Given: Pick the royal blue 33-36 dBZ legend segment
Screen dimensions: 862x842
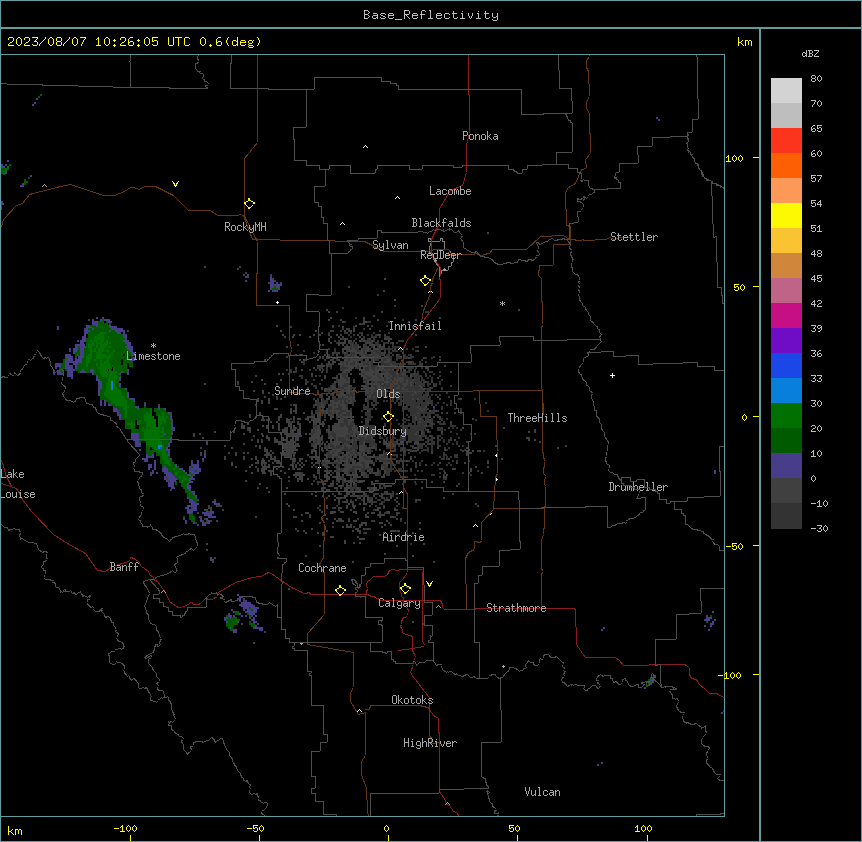Looking at the screenshot, I should [786, 365].
